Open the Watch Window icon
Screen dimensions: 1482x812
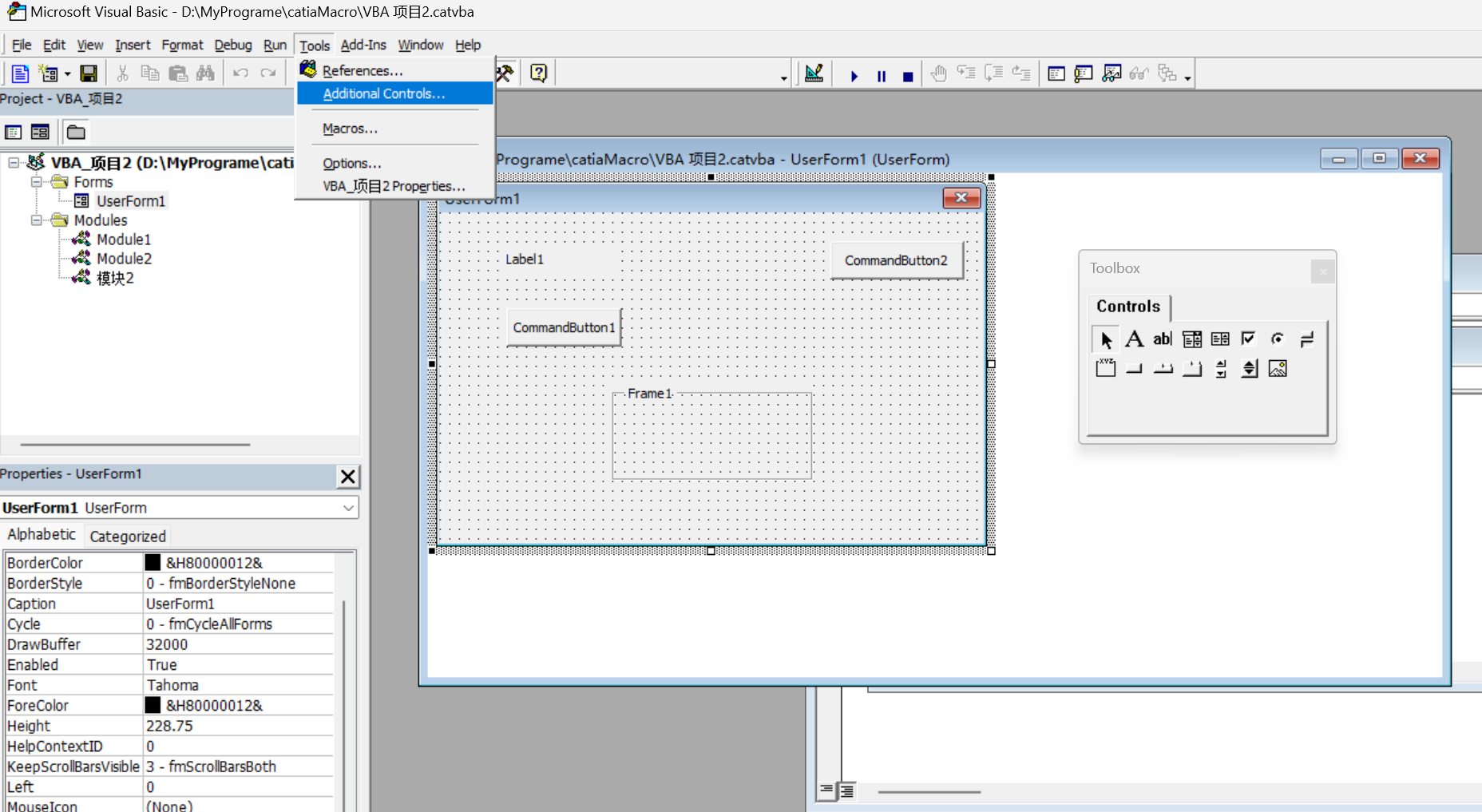point(1111,73)
